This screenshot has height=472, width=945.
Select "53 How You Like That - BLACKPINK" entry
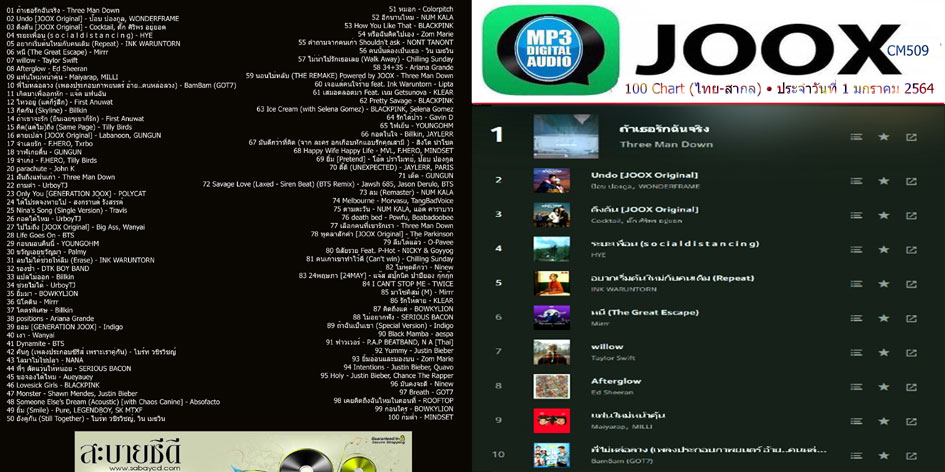[398, 26]
